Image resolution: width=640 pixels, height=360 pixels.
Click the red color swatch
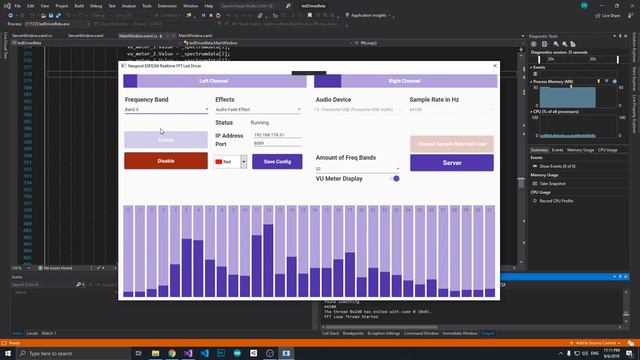(x=218, y=162)
